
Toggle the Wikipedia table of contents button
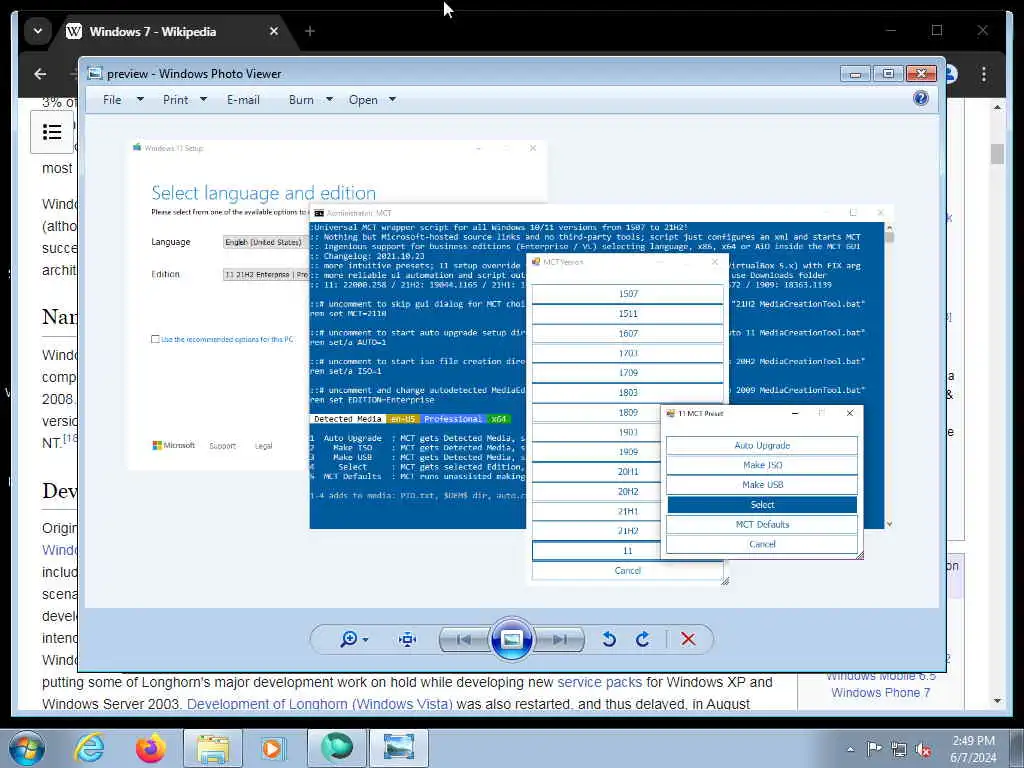(52, 132)
